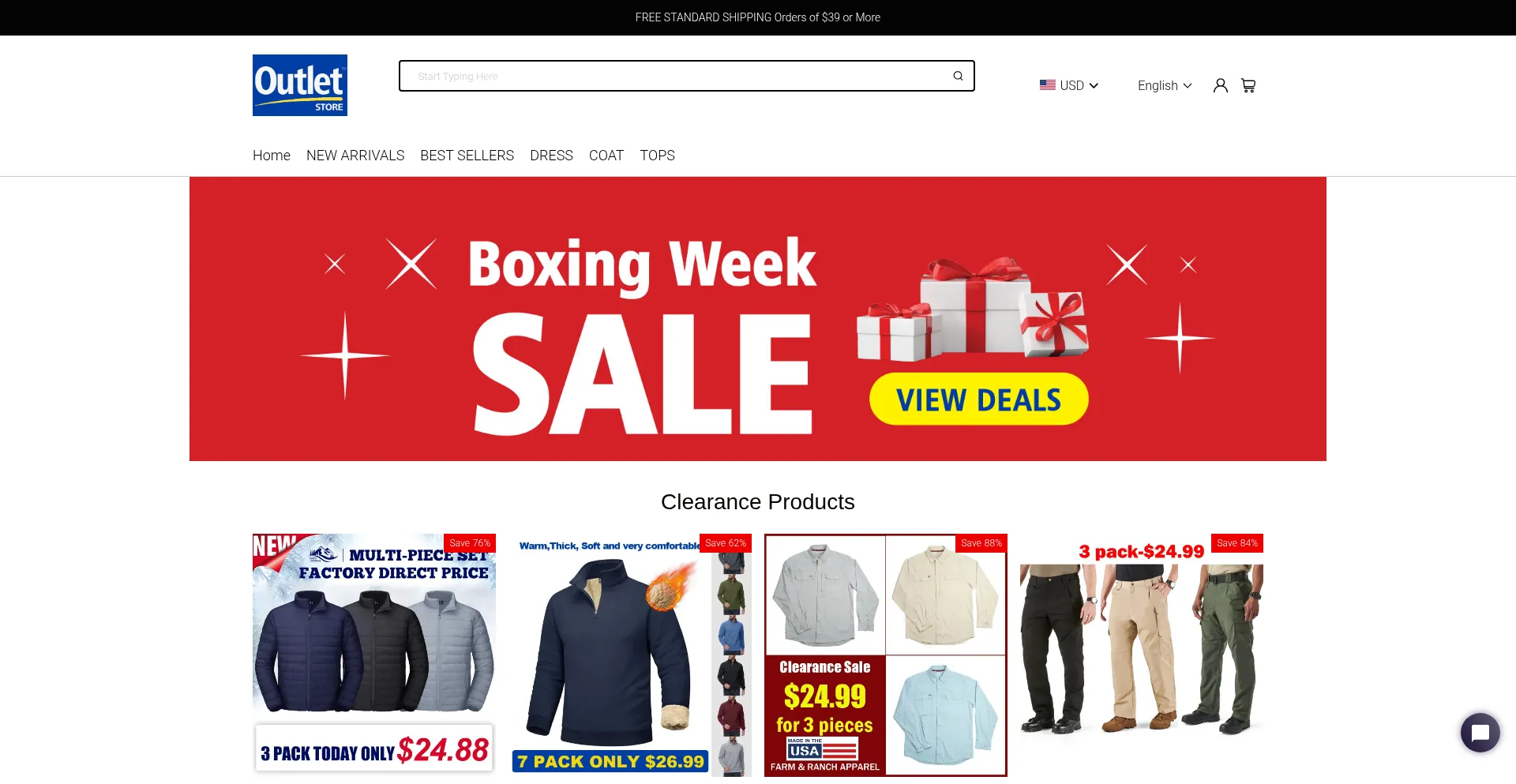The image size is (1516, 784).
Task: Open the shopping cart icon
Action: pos(1248,85)
